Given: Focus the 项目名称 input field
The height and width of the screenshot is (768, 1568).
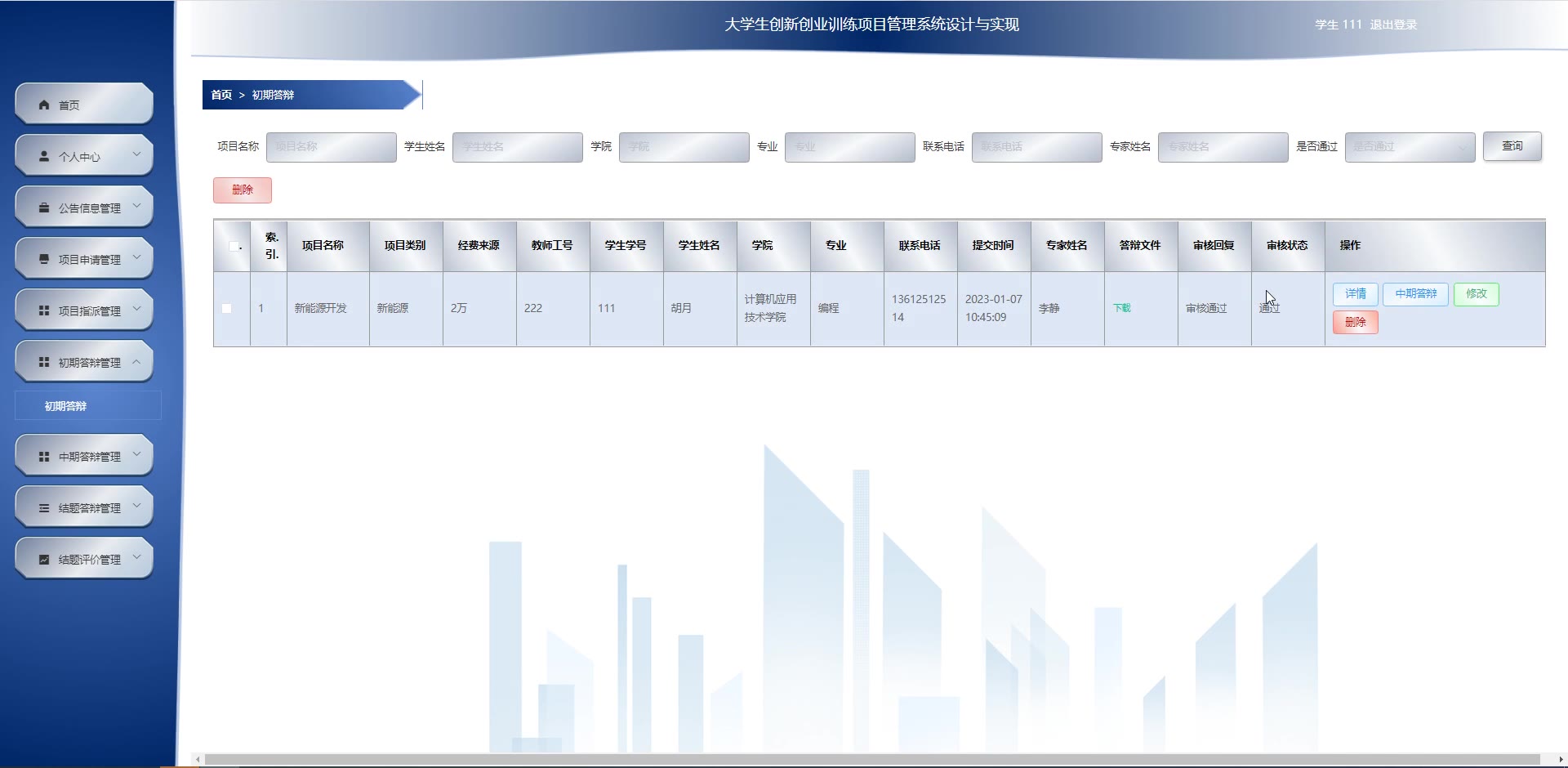Looking at the screenshot, I should point(331,147).
